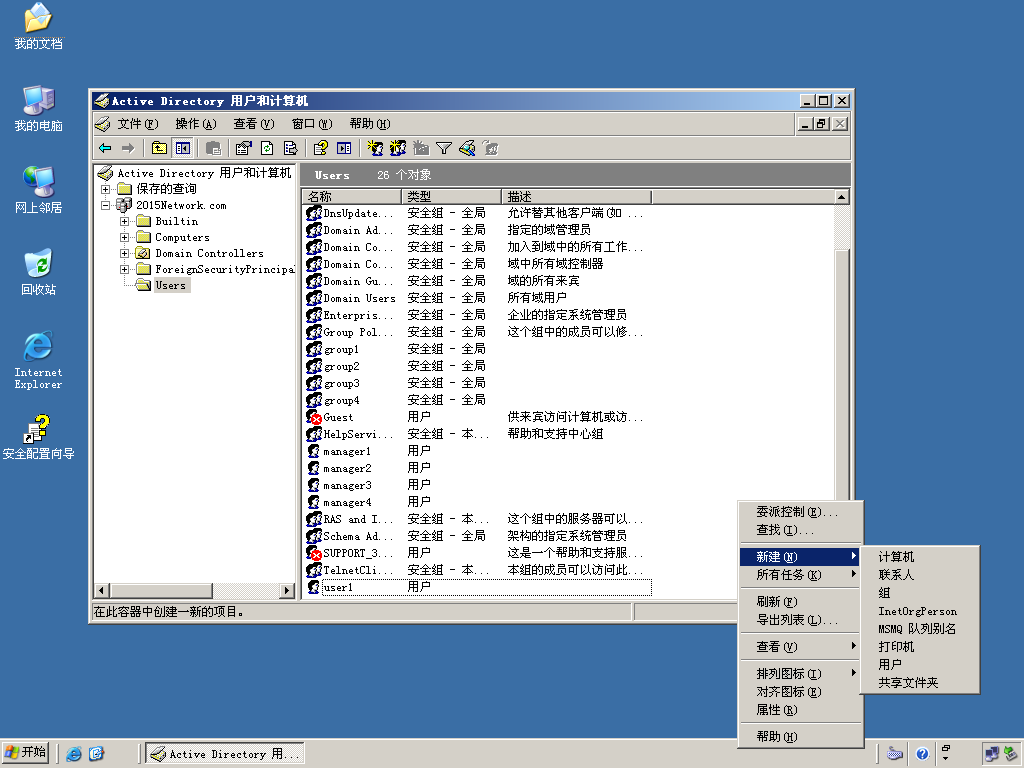
Task: Toggle the show/hide console tree button
Action: (x=182, y=148)
